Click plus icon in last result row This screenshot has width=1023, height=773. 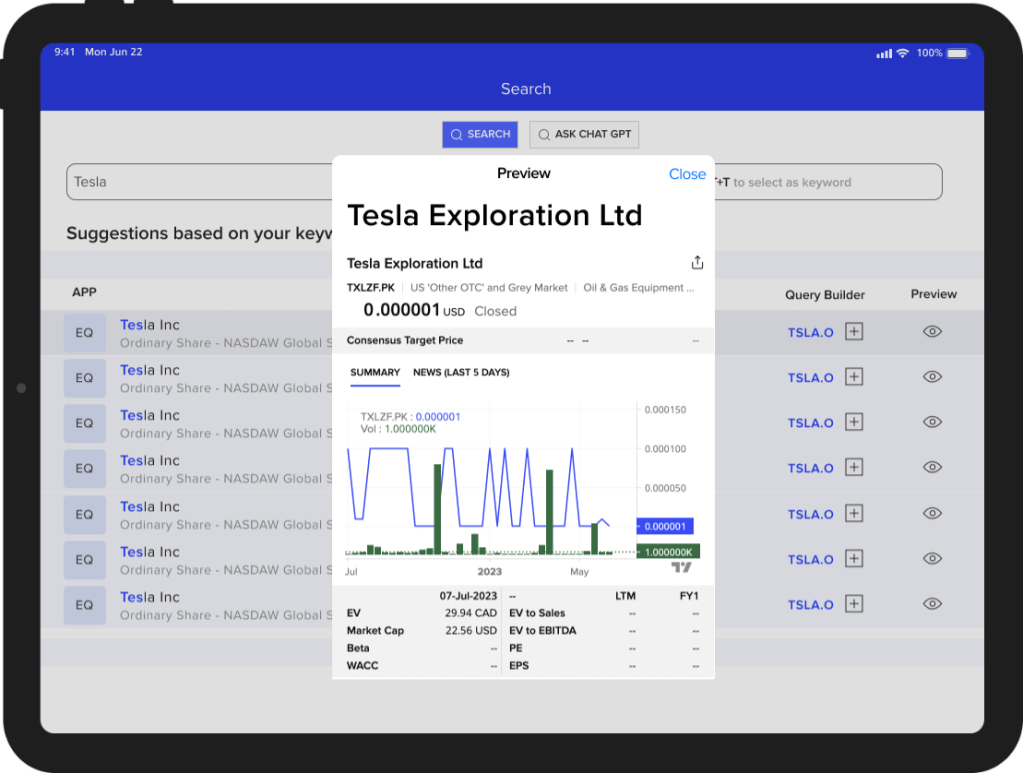(853, 604)
